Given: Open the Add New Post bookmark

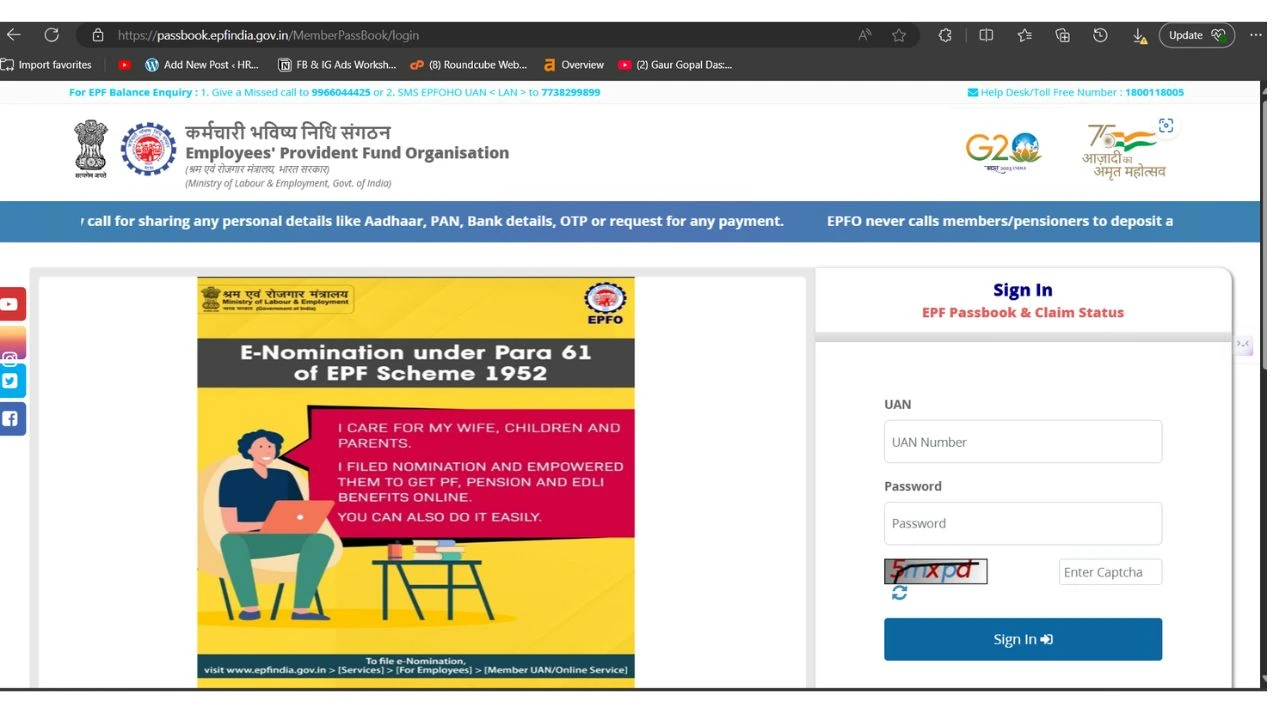Looking at the screenshot, I should pos(202,65).
